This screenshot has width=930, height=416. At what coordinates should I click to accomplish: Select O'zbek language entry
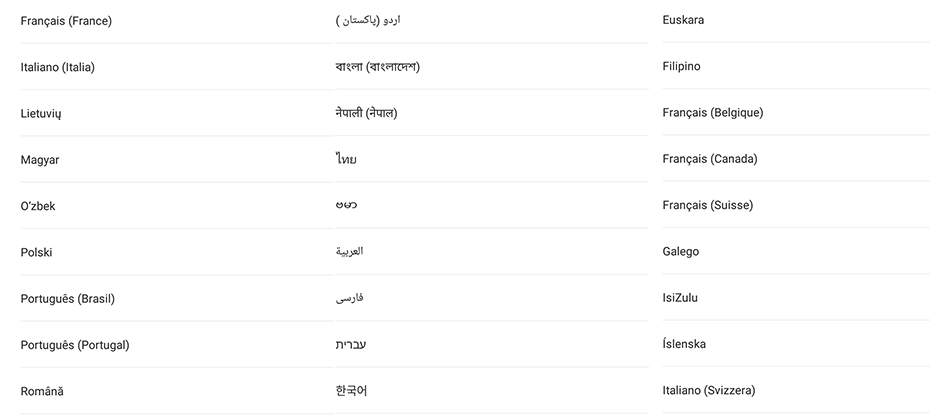[x=38, y=206]
